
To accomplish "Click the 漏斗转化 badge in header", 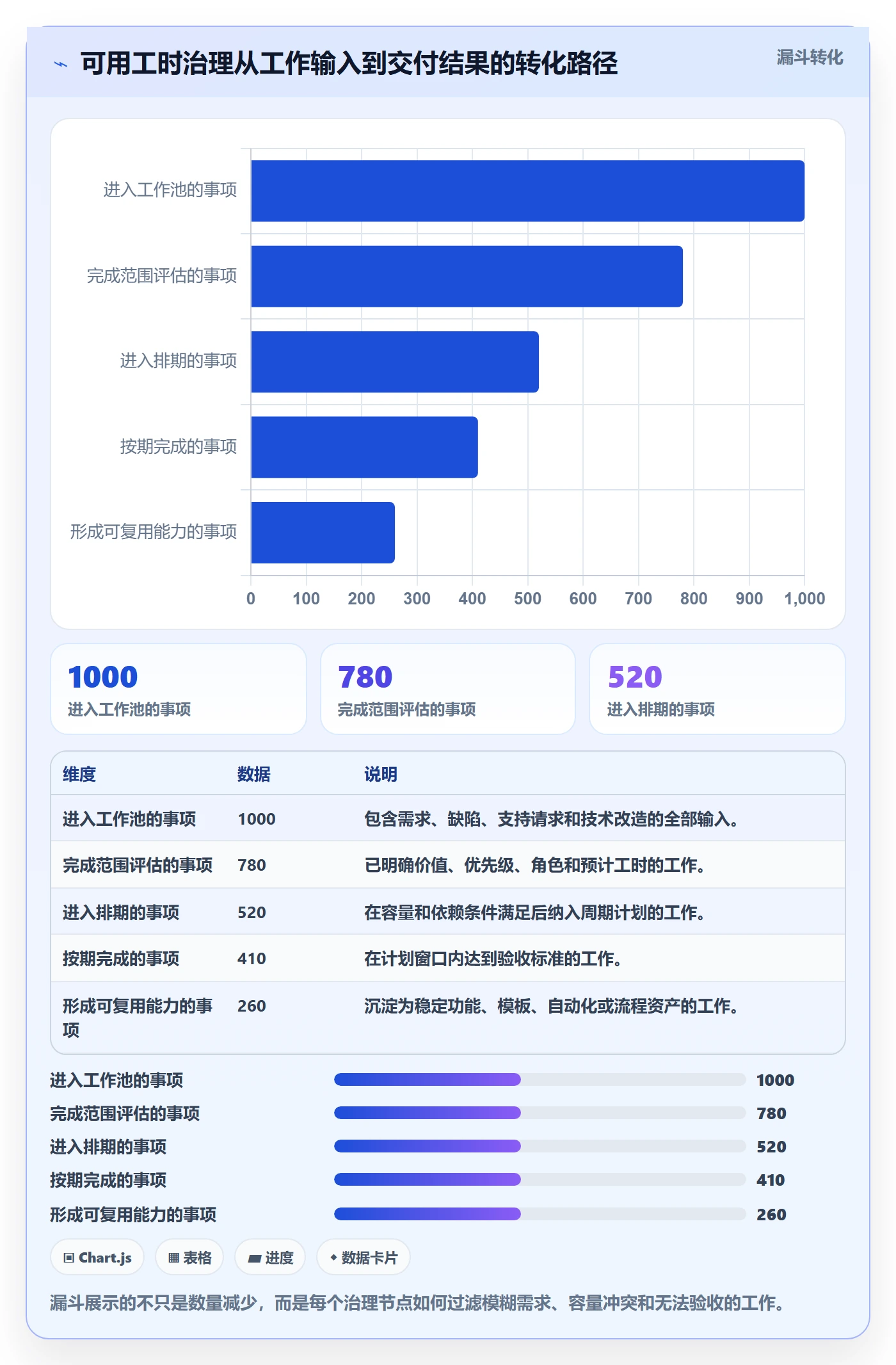I will pos(810,58).
